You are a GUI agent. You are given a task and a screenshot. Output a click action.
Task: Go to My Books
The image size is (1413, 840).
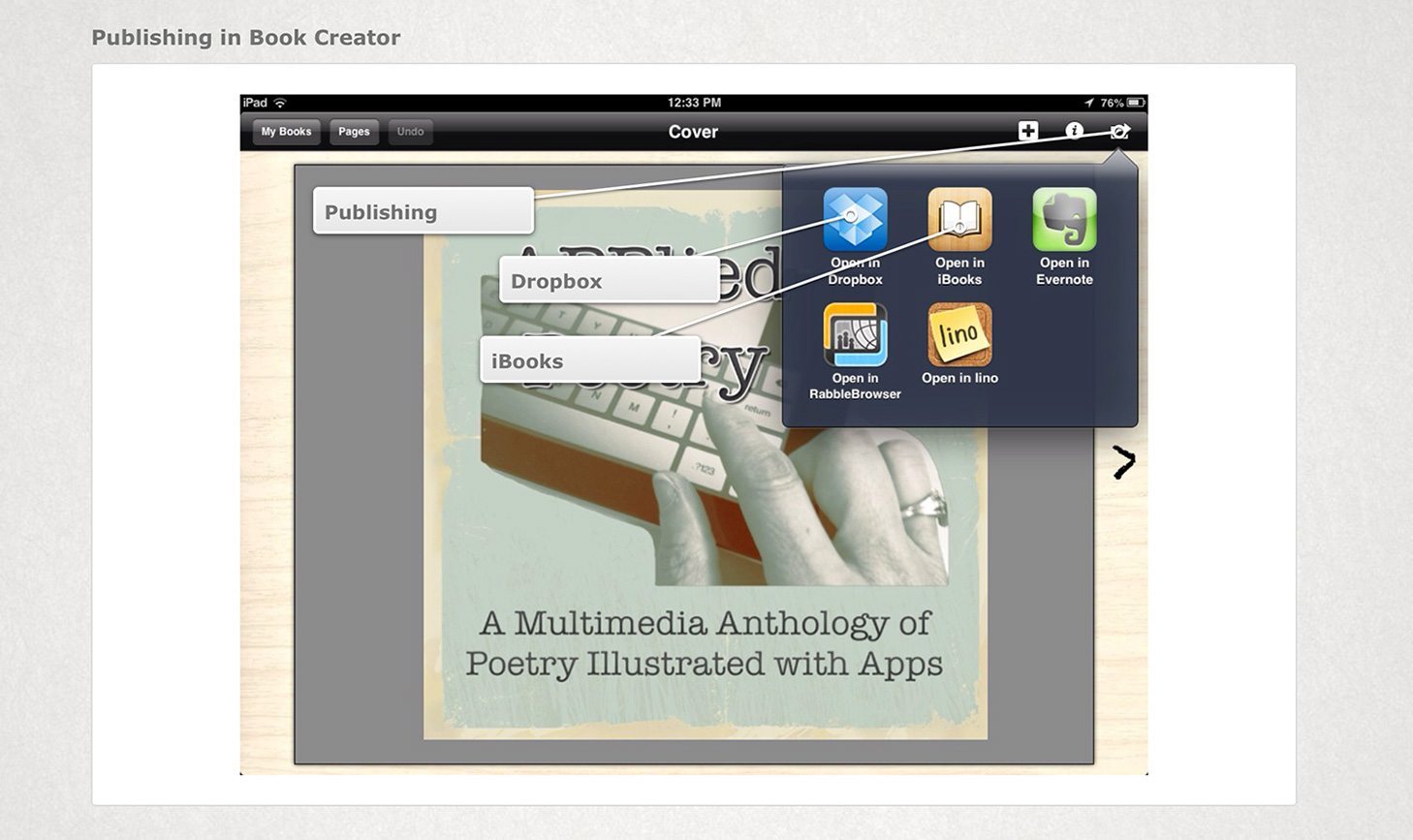click(x=286, y=132)
